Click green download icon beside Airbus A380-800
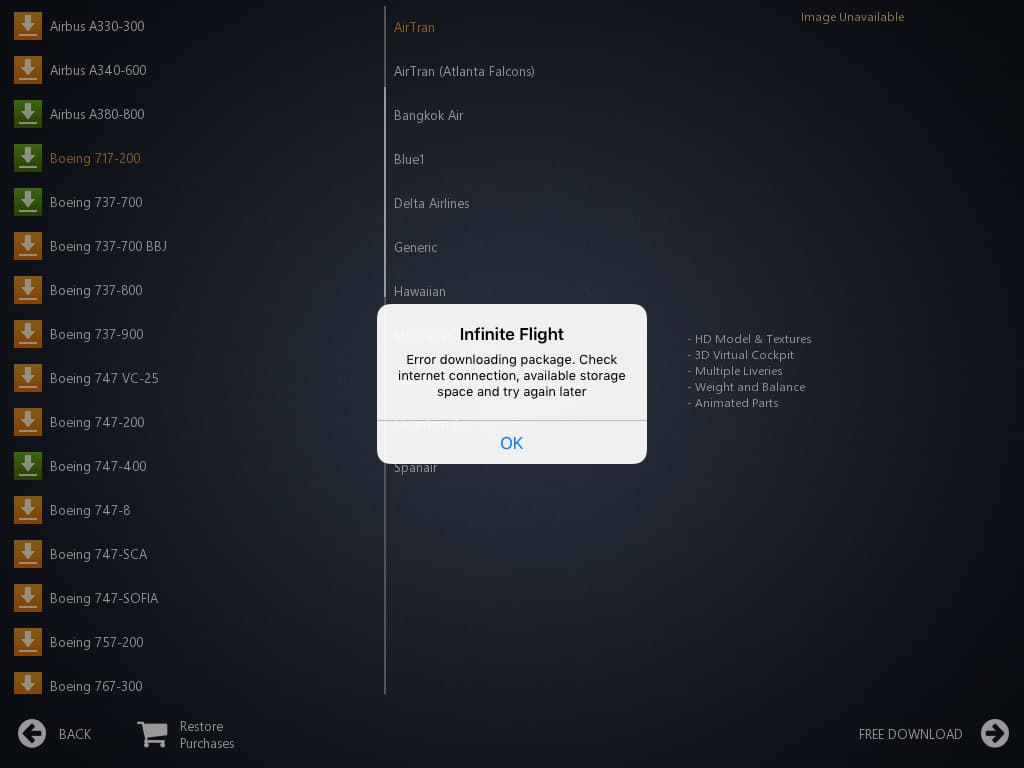 click(x=27, y=114)
